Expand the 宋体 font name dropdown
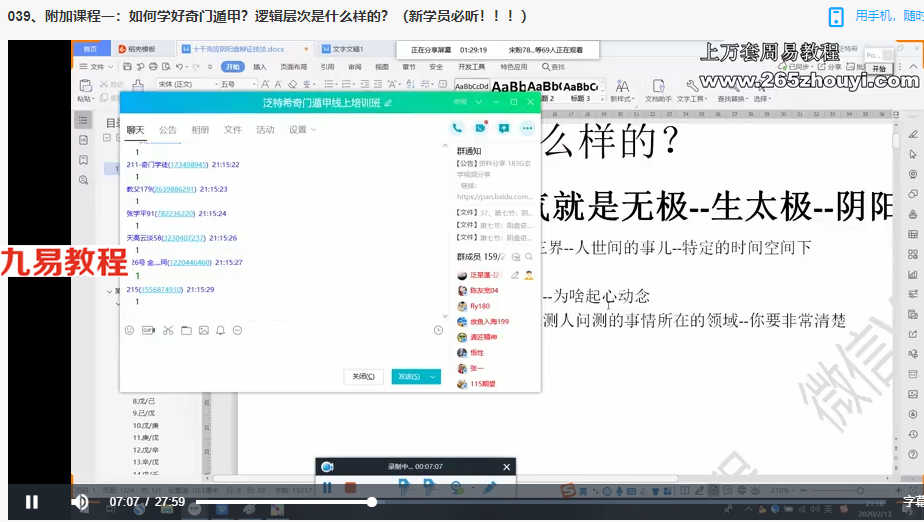924x522 pixels. pos(214,84)
